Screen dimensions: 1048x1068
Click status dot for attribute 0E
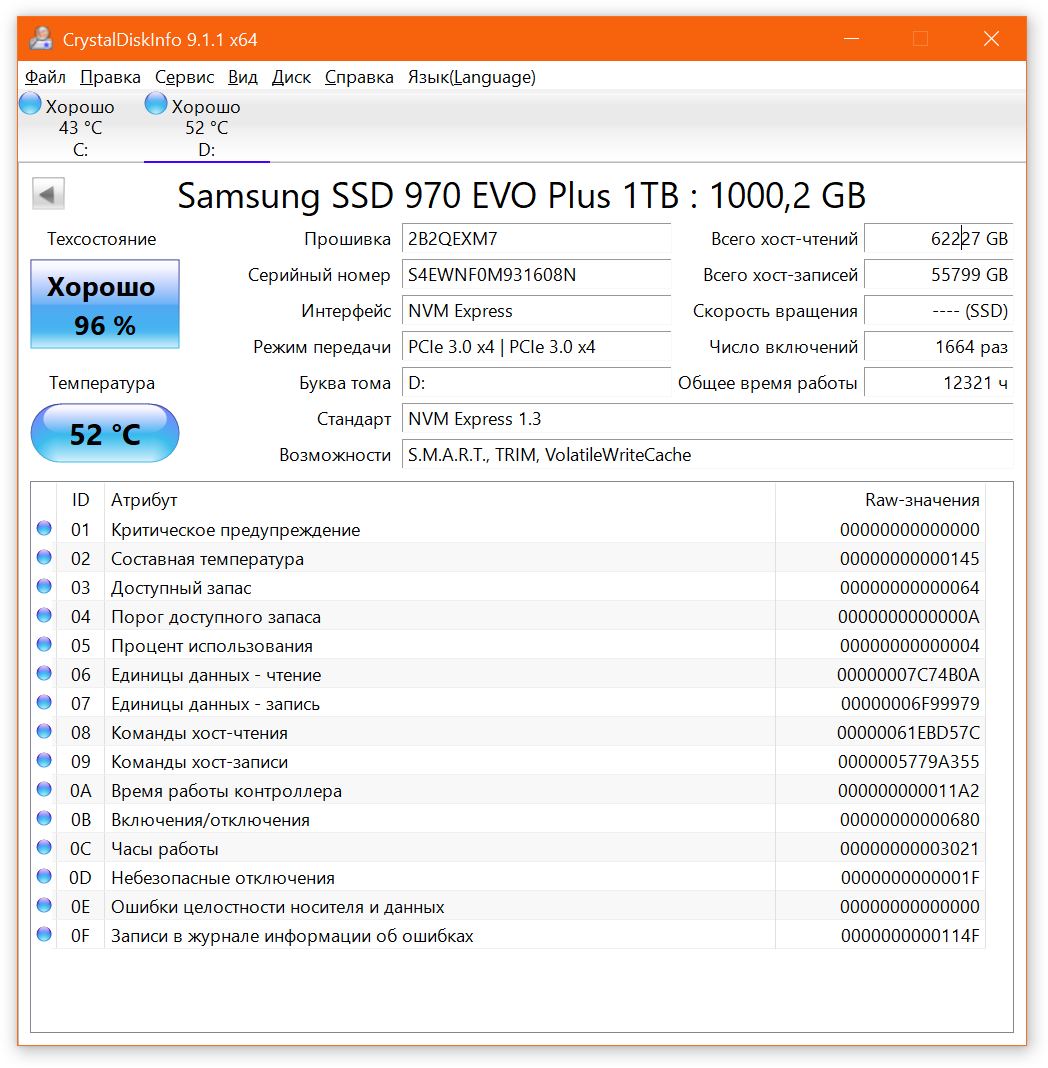click(44, 905)
